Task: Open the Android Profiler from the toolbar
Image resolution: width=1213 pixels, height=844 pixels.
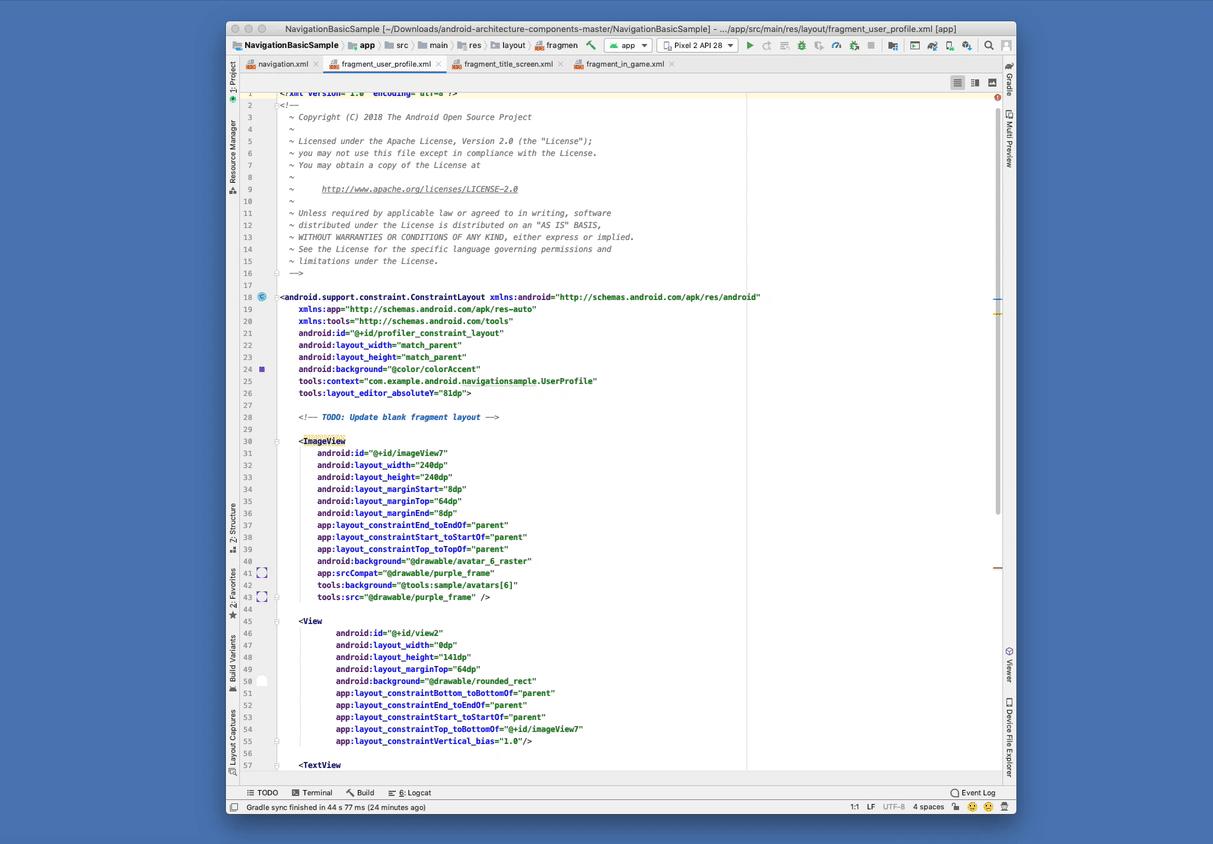Action: click(x=836, y=45)
